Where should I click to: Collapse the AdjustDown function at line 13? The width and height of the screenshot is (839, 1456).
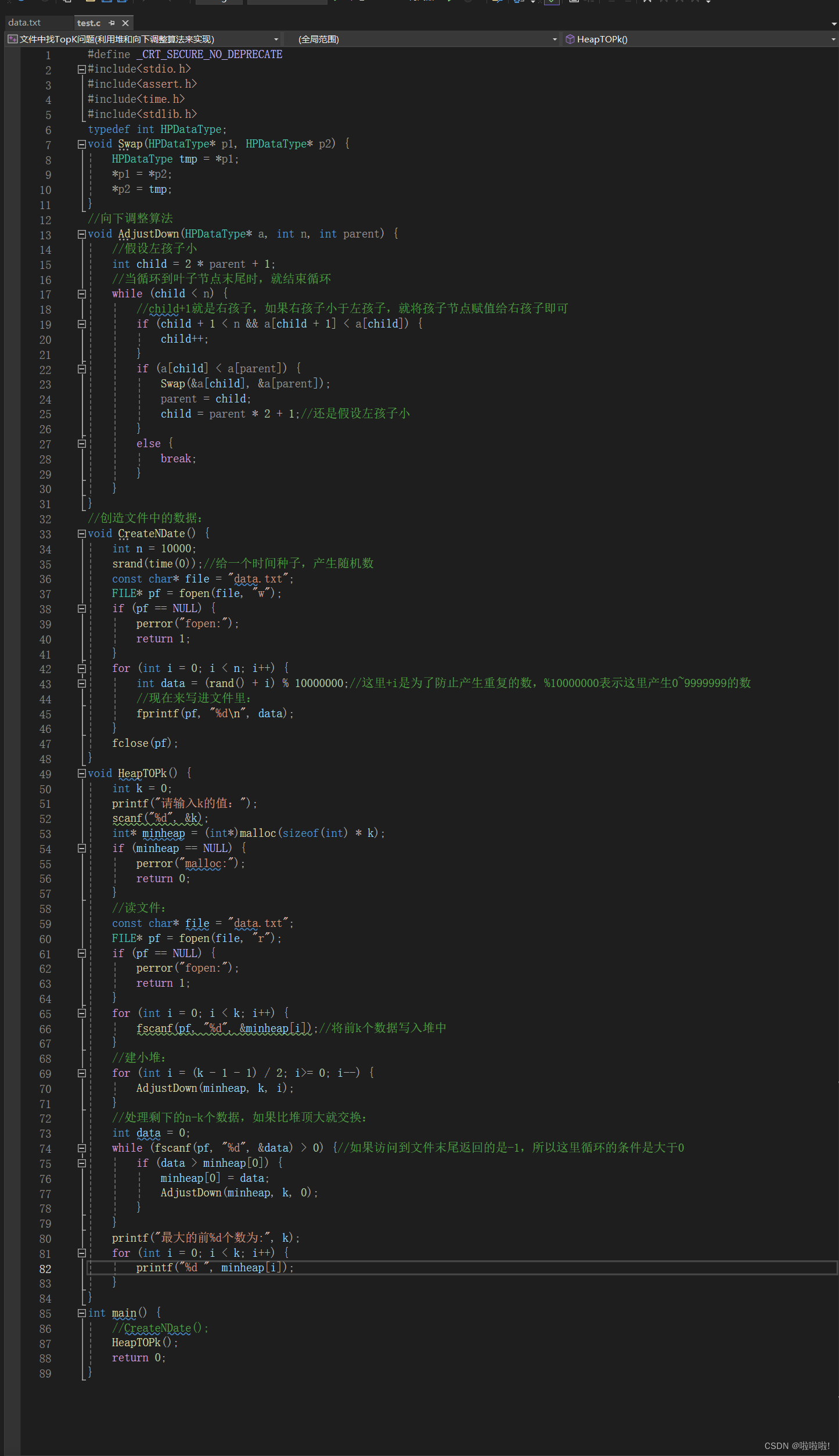click(82, 234)
